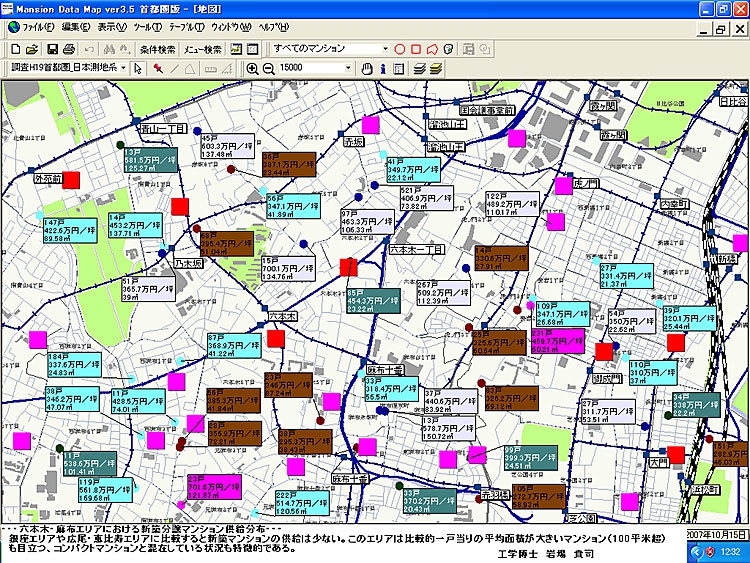The height and width of the screenshot is (563, 750).
Task: Click the 条件検索 button
Action: pos(158,49)
